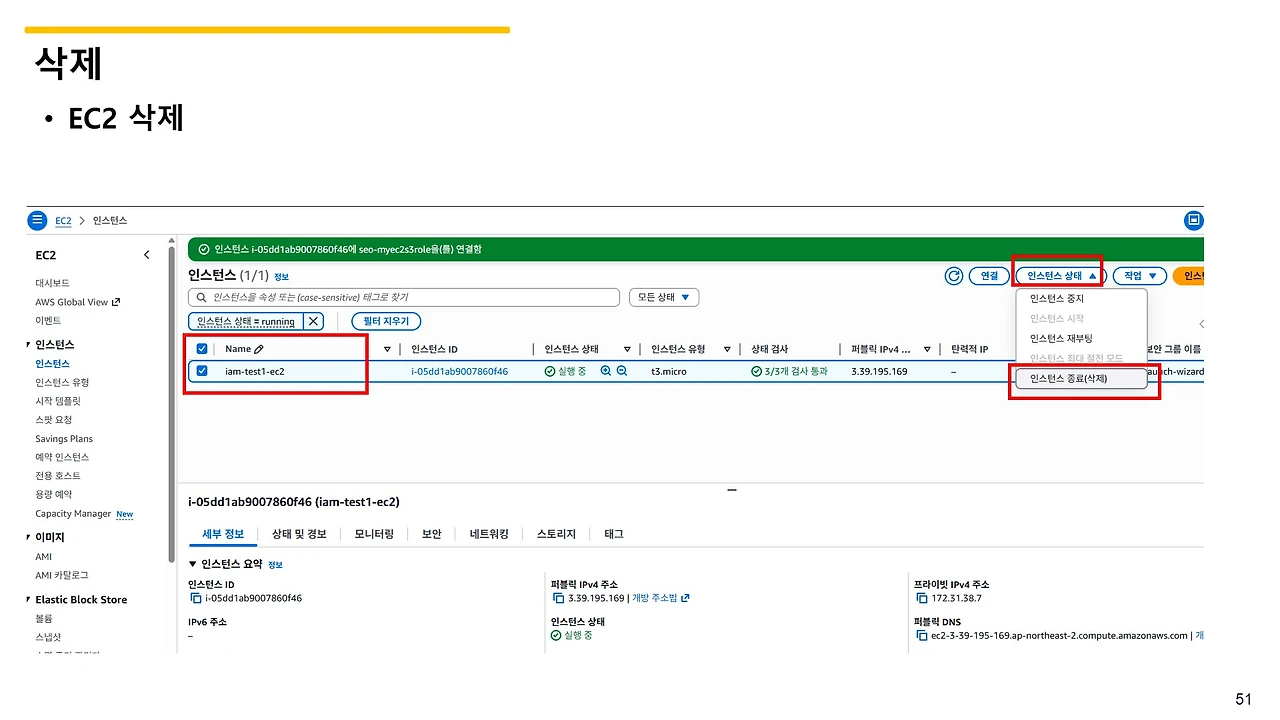The image size is (1280, 720).
Task: Click the 3/3개 검사 통과 status check cell
Action: (790, 371)
